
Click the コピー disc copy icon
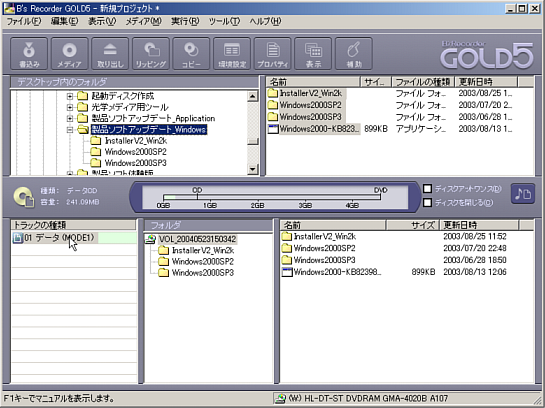pyautogui.click(x=192, y=54)
